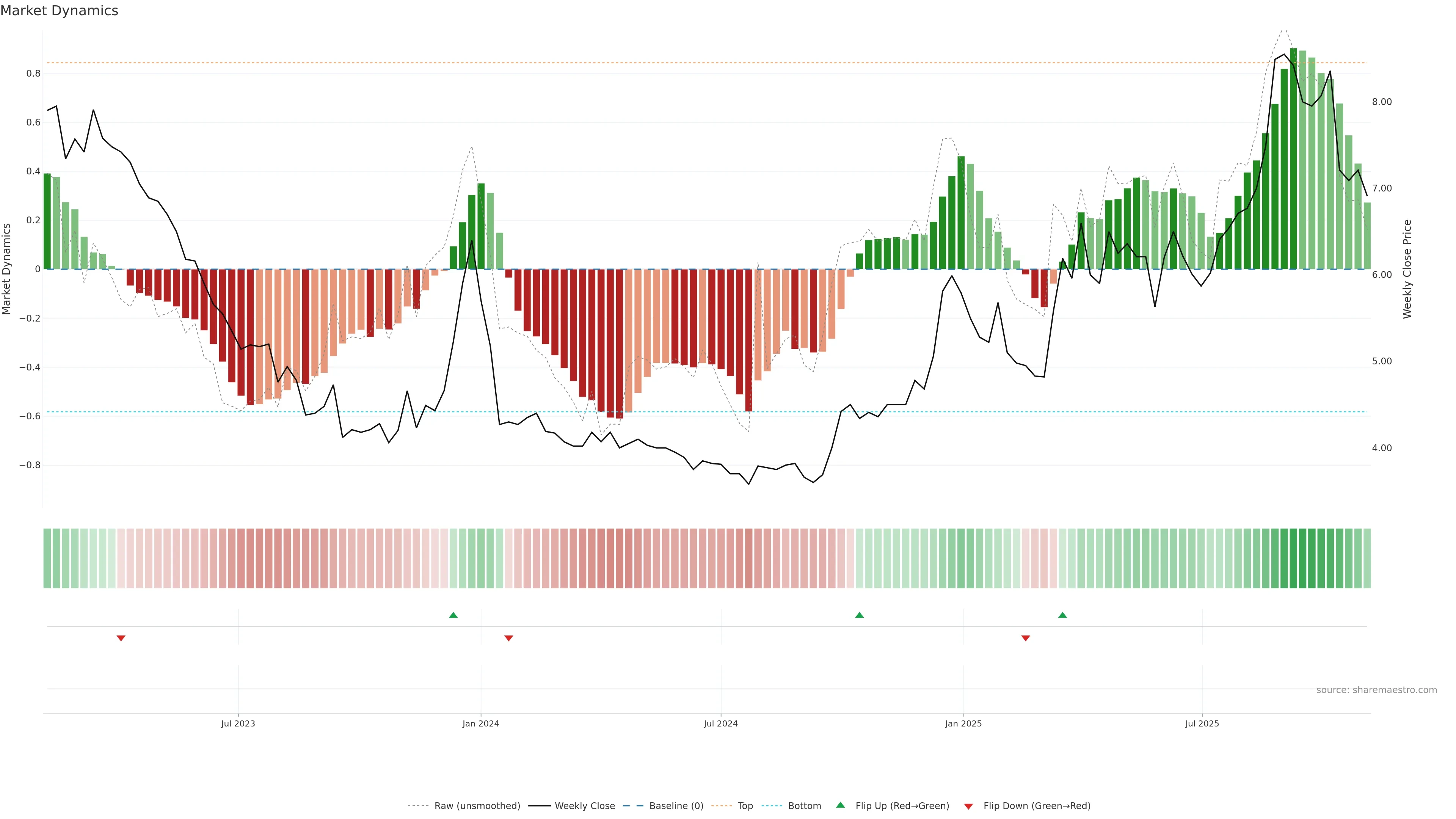Toggle the Weekly Close legend entry
This screenshot has height=819, width=1456.
click(584, 806)
